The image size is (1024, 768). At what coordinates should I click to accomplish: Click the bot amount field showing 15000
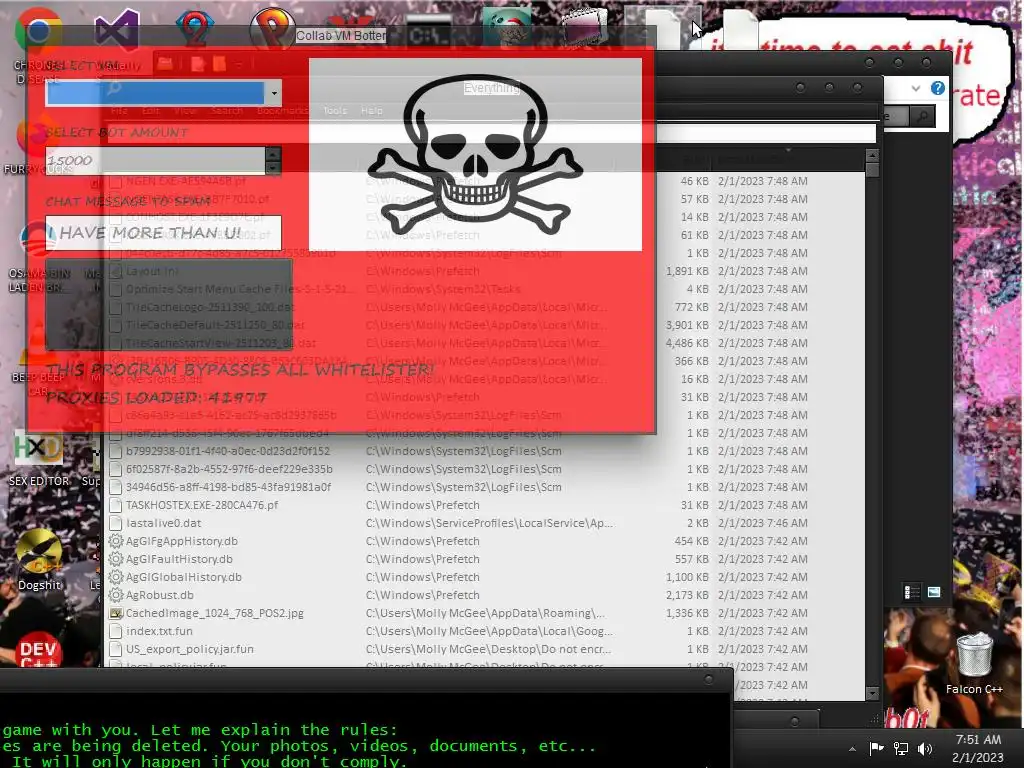pos(155,161)
